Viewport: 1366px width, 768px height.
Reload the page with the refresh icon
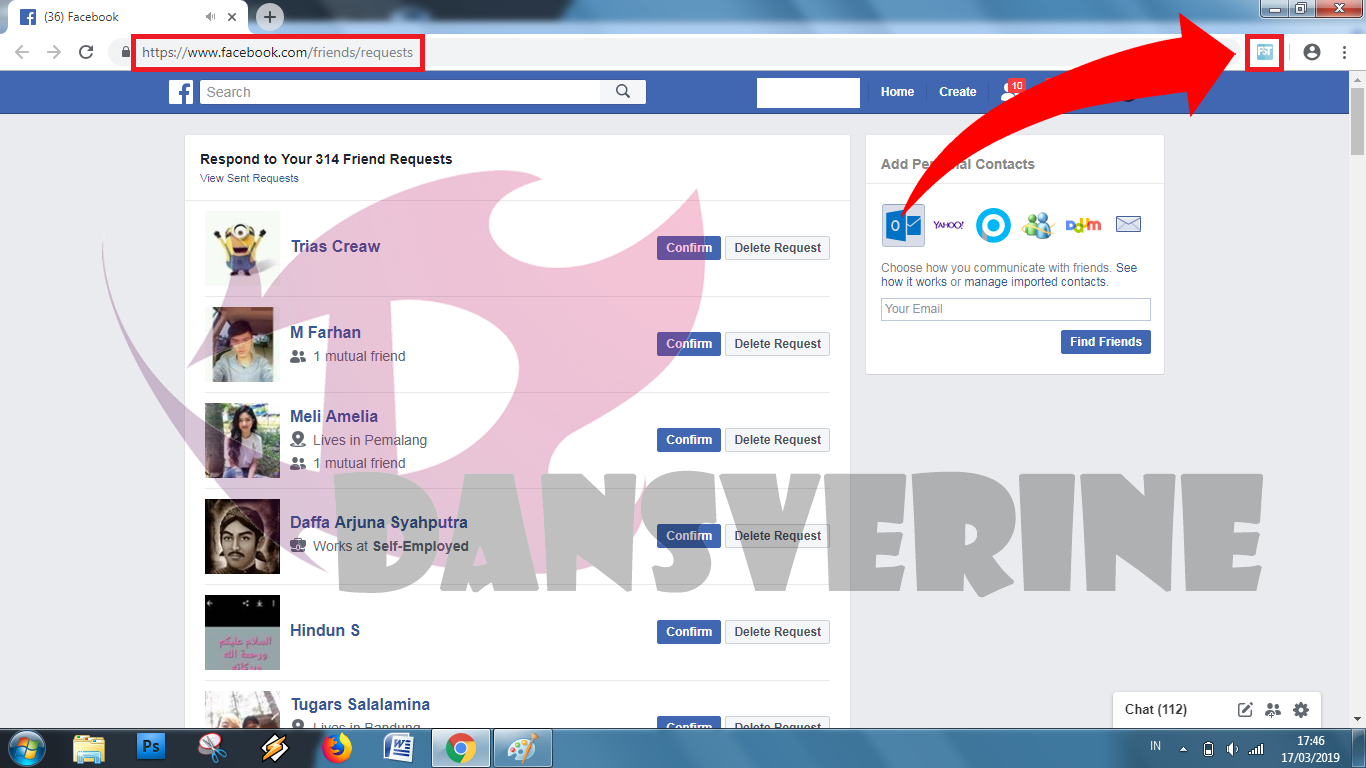(86, 52)
